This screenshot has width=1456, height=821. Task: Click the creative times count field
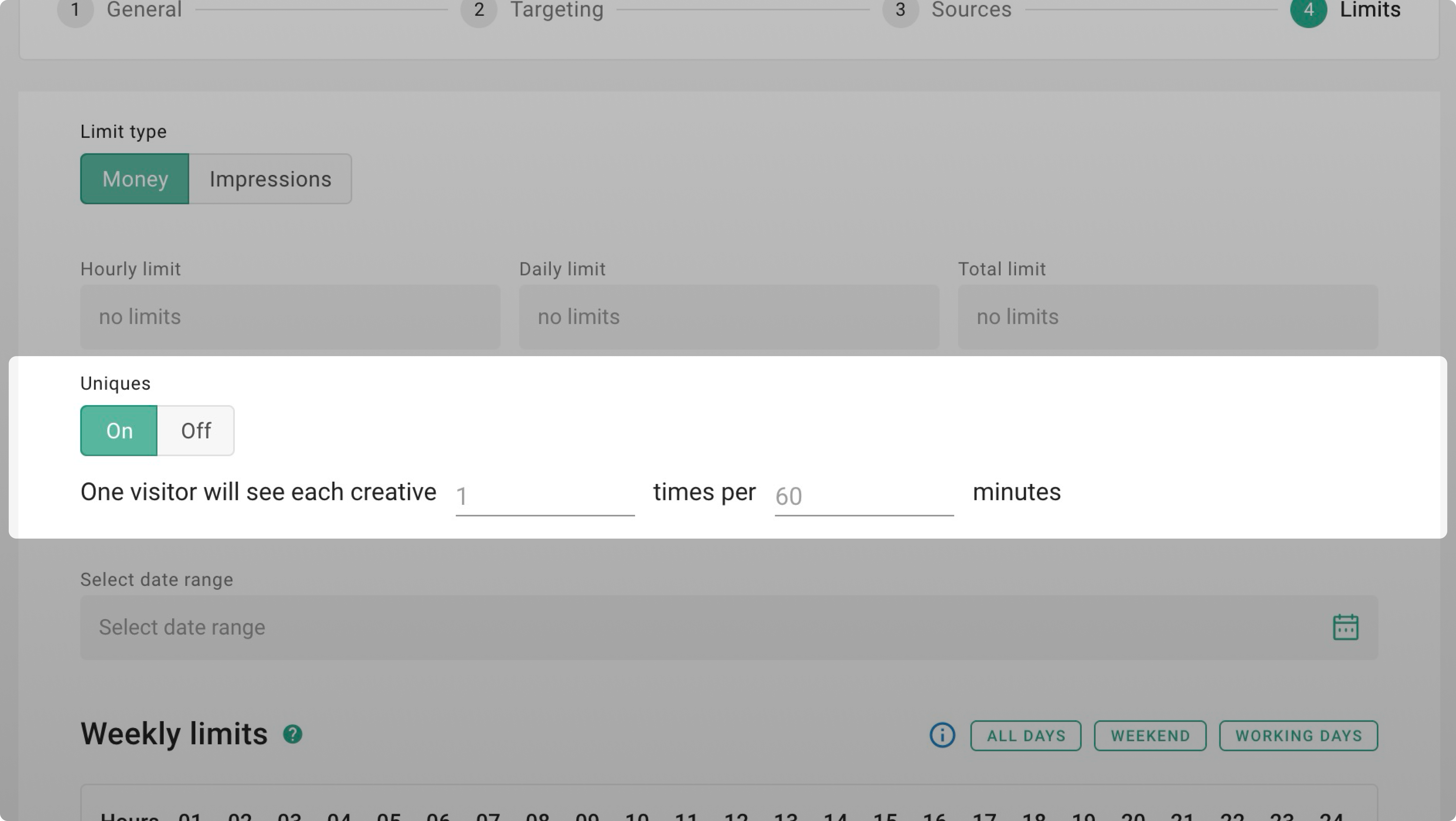point(544,496)
